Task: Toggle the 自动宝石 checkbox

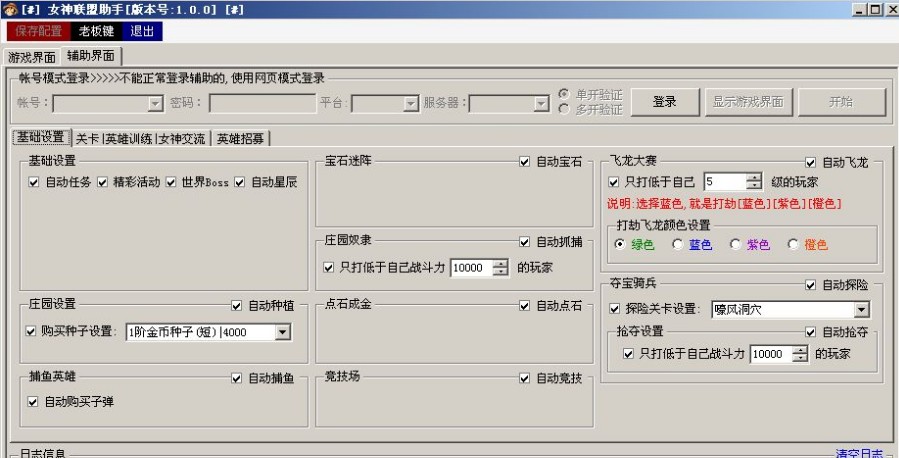Action: pyautogui.click(x=525, y=162)
